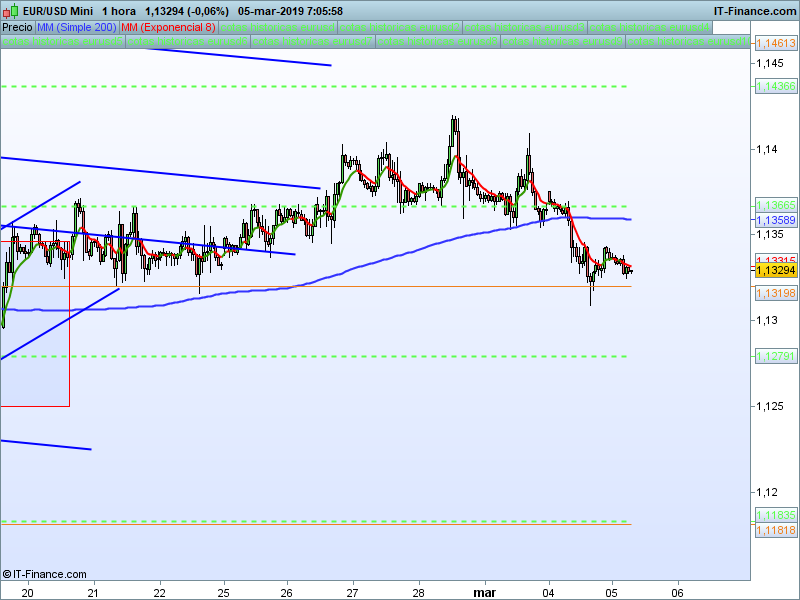Click the date 04 on time axis
The width and height of the screenshot is (800, 600).
(548, 592)
